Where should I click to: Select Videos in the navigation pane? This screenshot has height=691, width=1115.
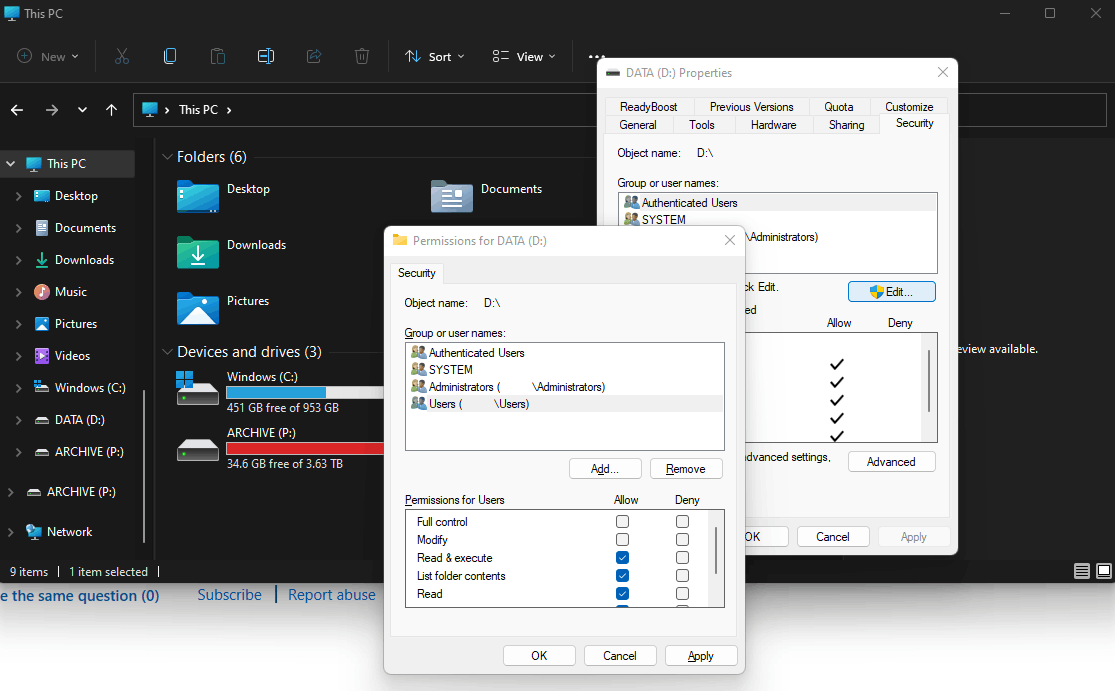72,355
